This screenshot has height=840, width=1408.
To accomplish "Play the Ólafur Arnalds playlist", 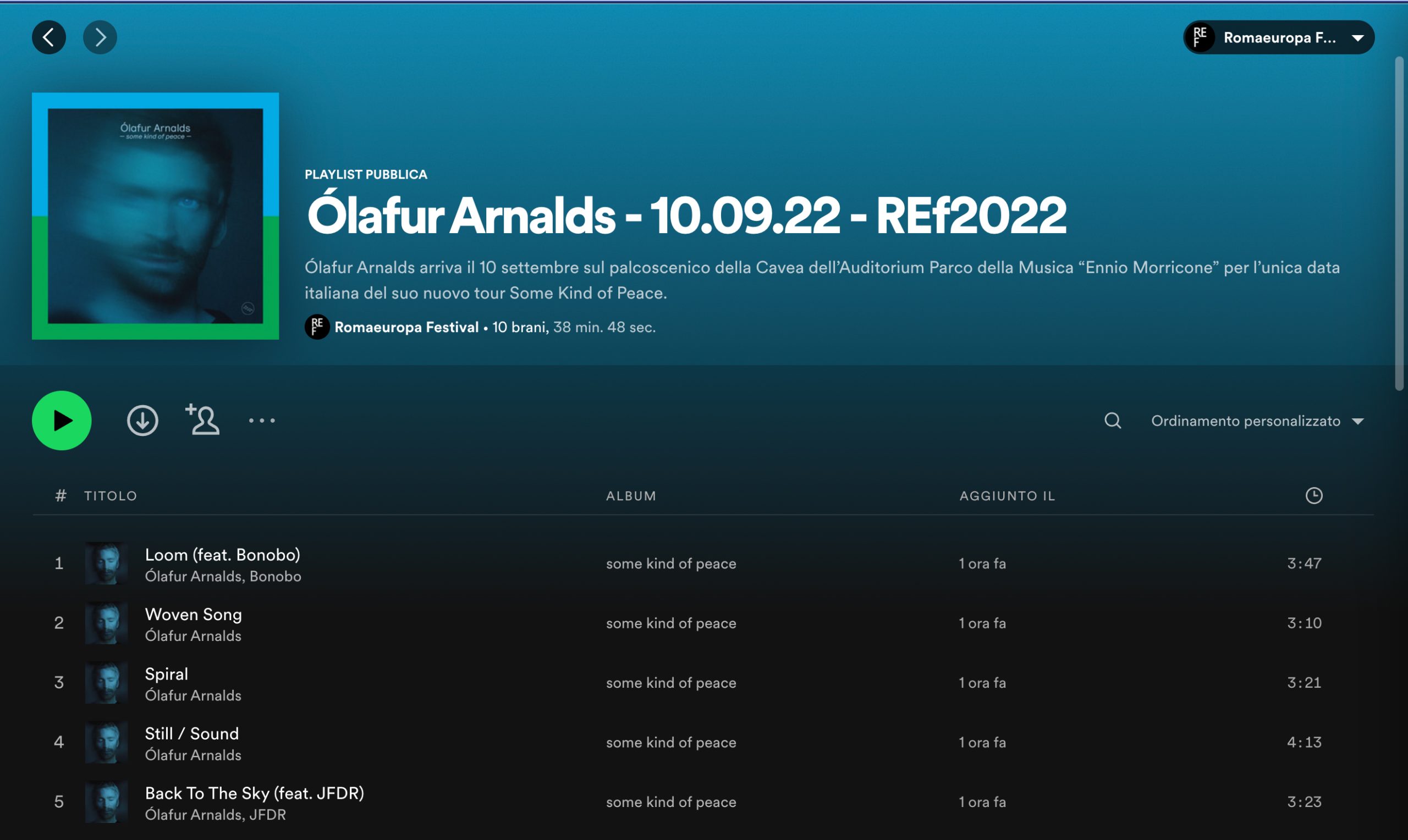I will tap(61, 421).
